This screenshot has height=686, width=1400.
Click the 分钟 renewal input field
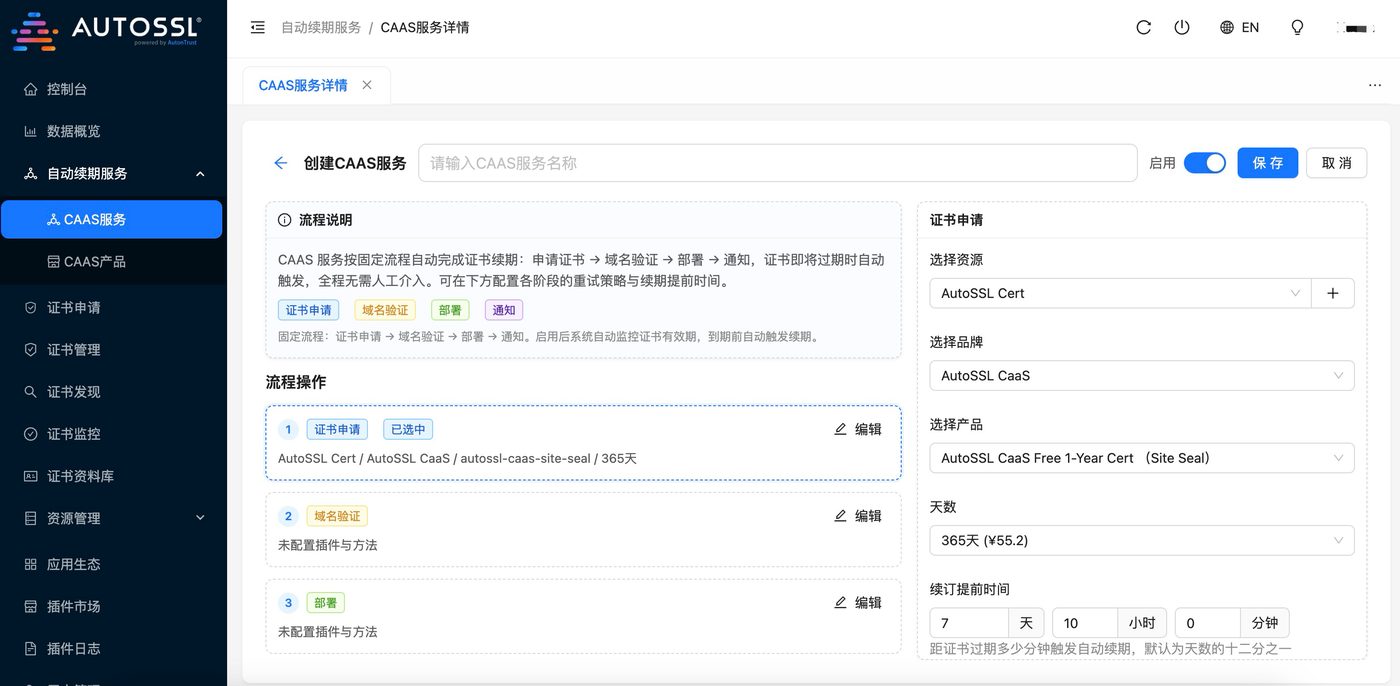pos(1208,623)
